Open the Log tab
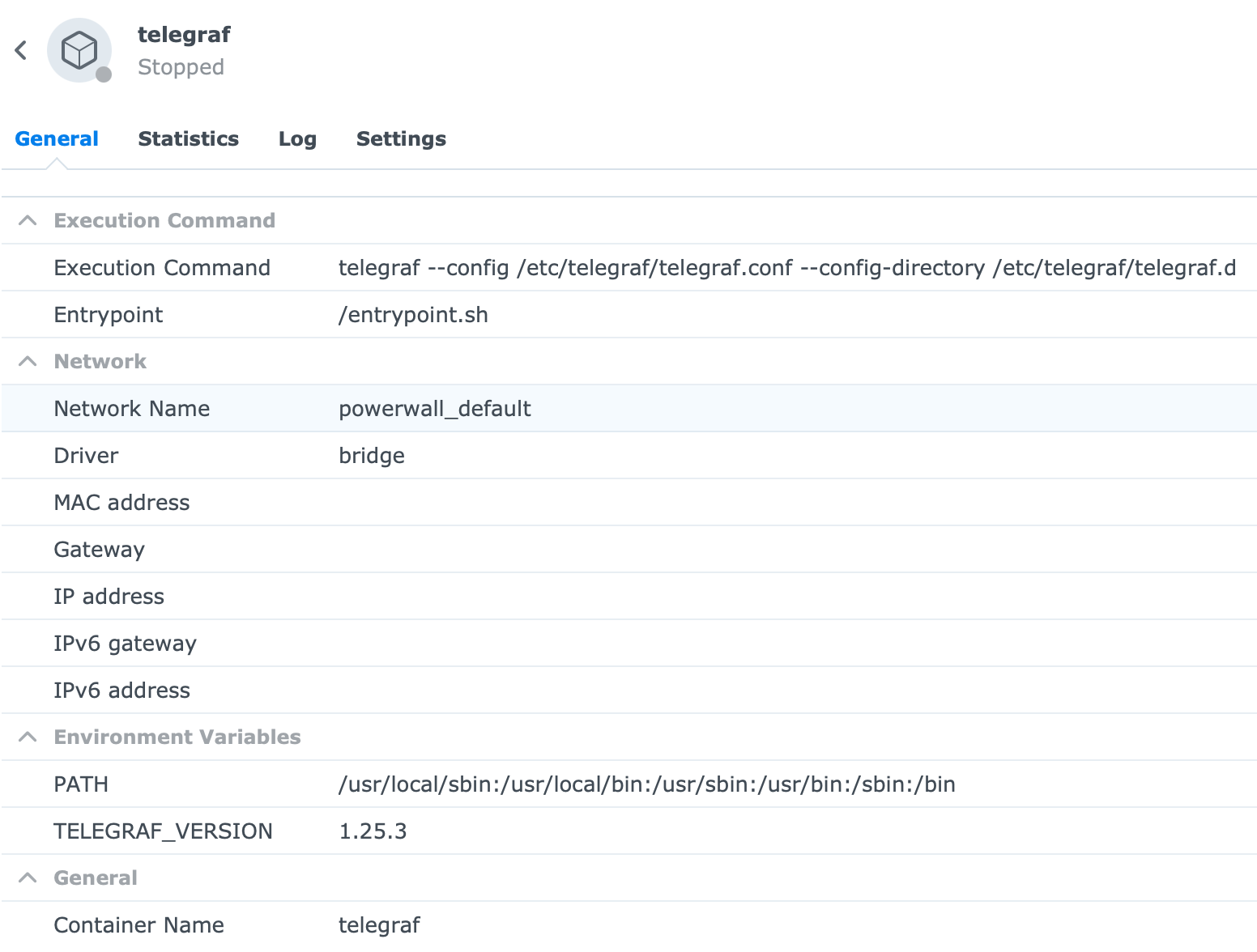This screenshot has width=1257, height=952. pos(297,138)
